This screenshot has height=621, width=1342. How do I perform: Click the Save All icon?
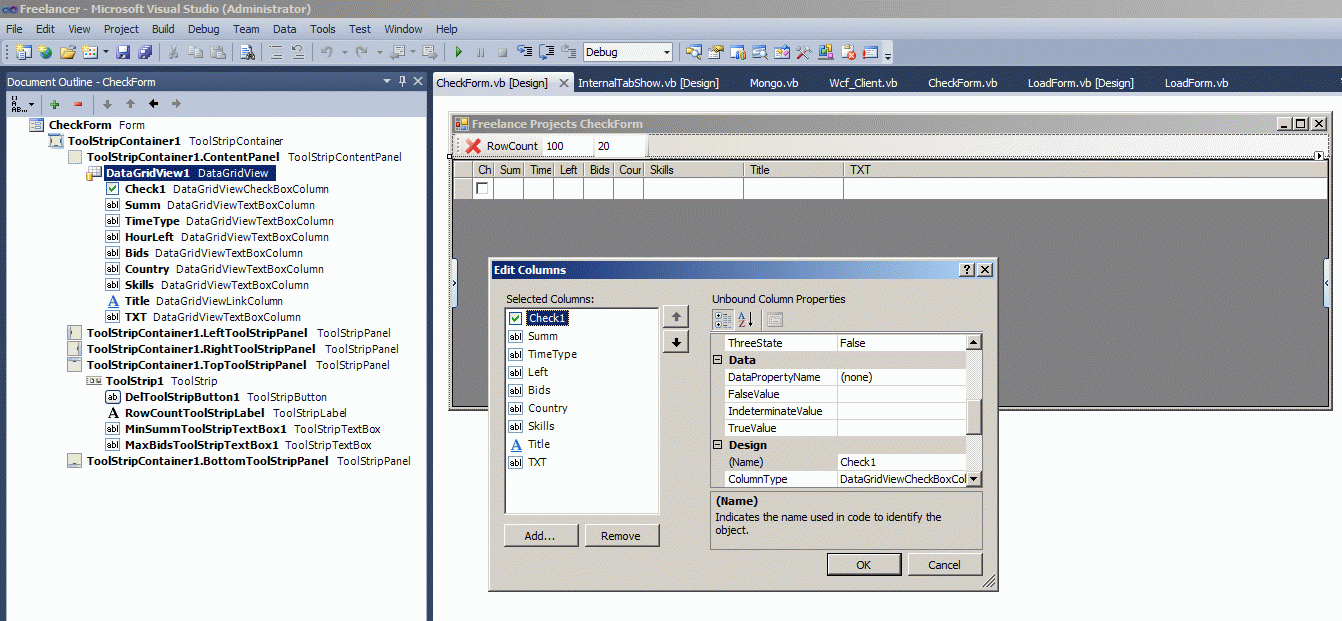tap(145, 52)
